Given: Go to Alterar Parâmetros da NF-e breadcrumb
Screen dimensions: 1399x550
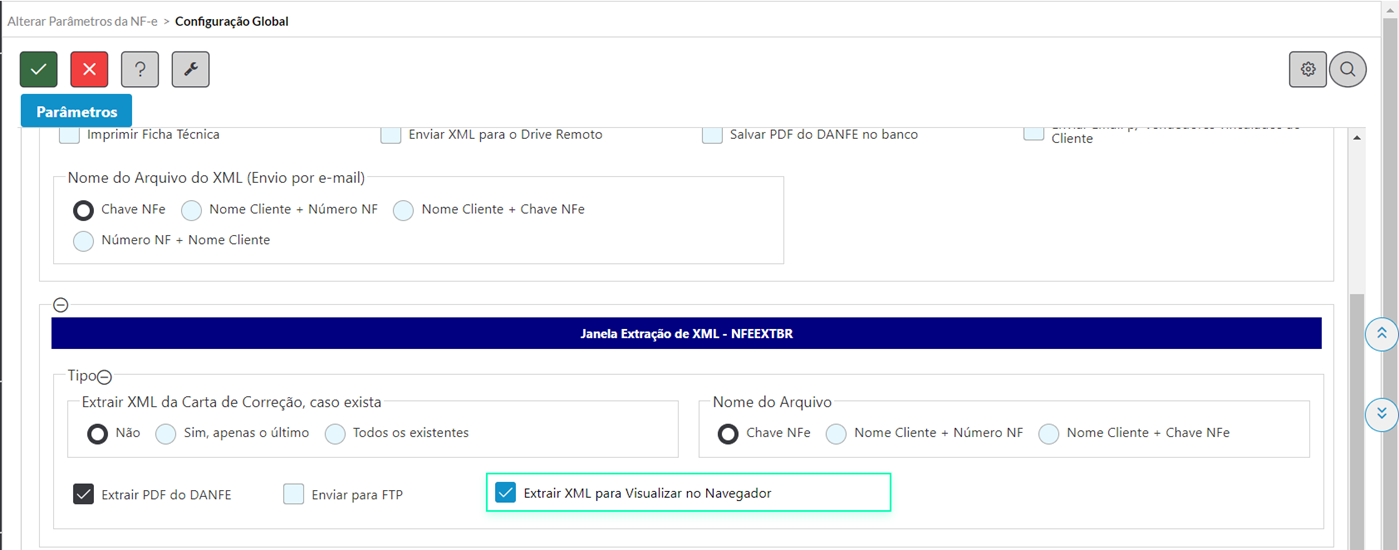Looking at the screenshot, I should [81, 21].
